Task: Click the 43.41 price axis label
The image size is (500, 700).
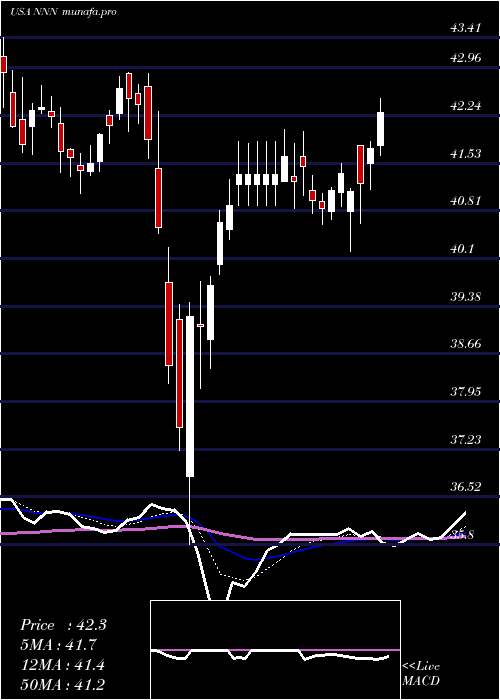Action: 465,28
